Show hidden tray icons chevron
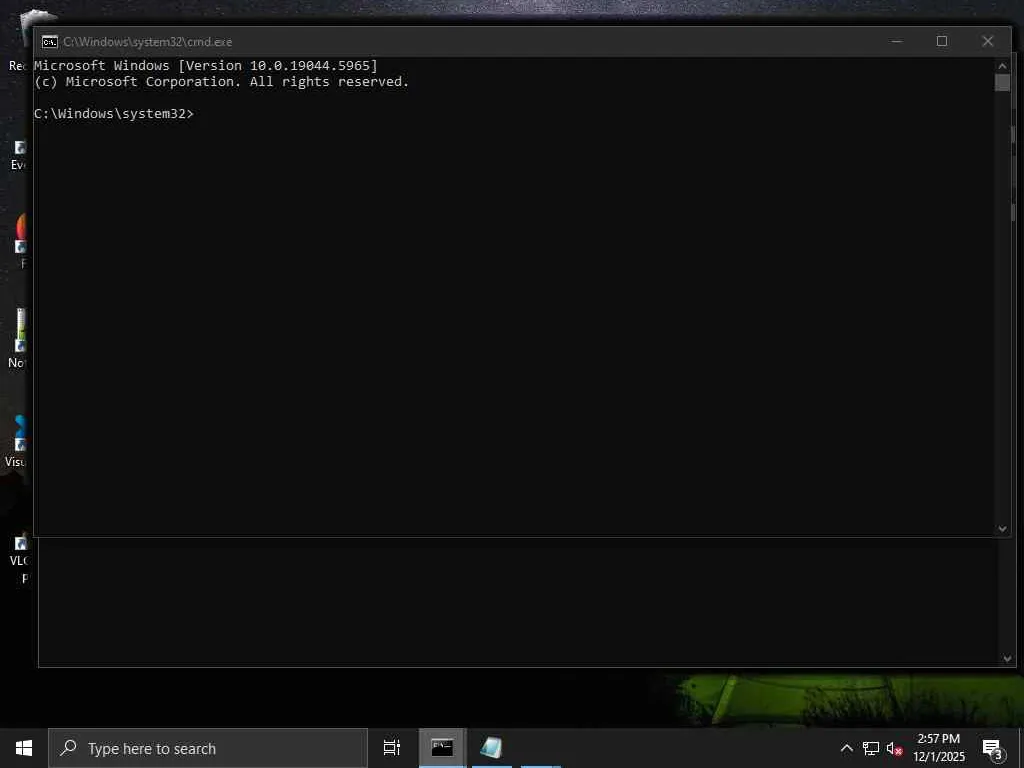 (846, 748)
